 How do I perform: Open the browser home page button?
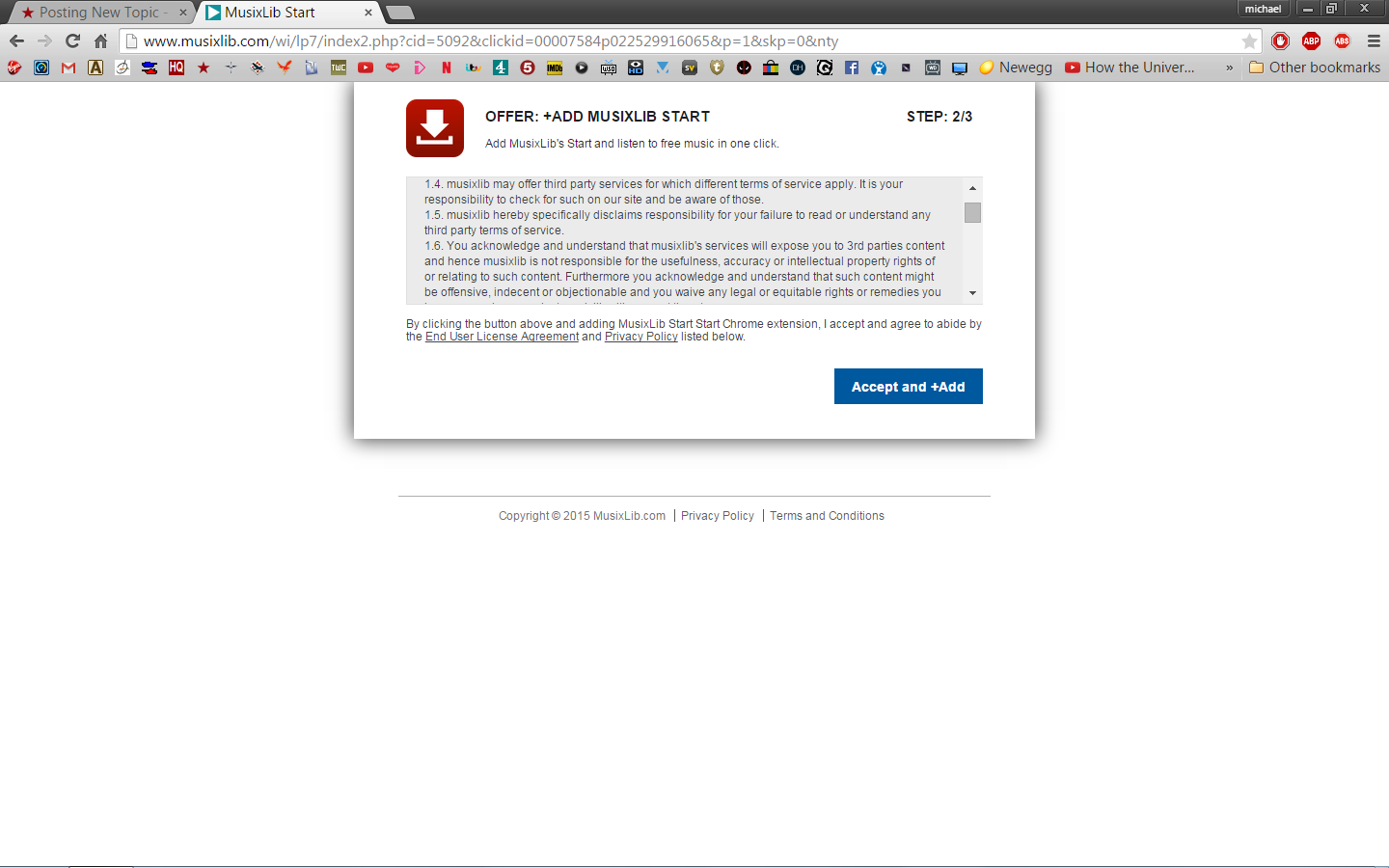[x=100, y=41]
